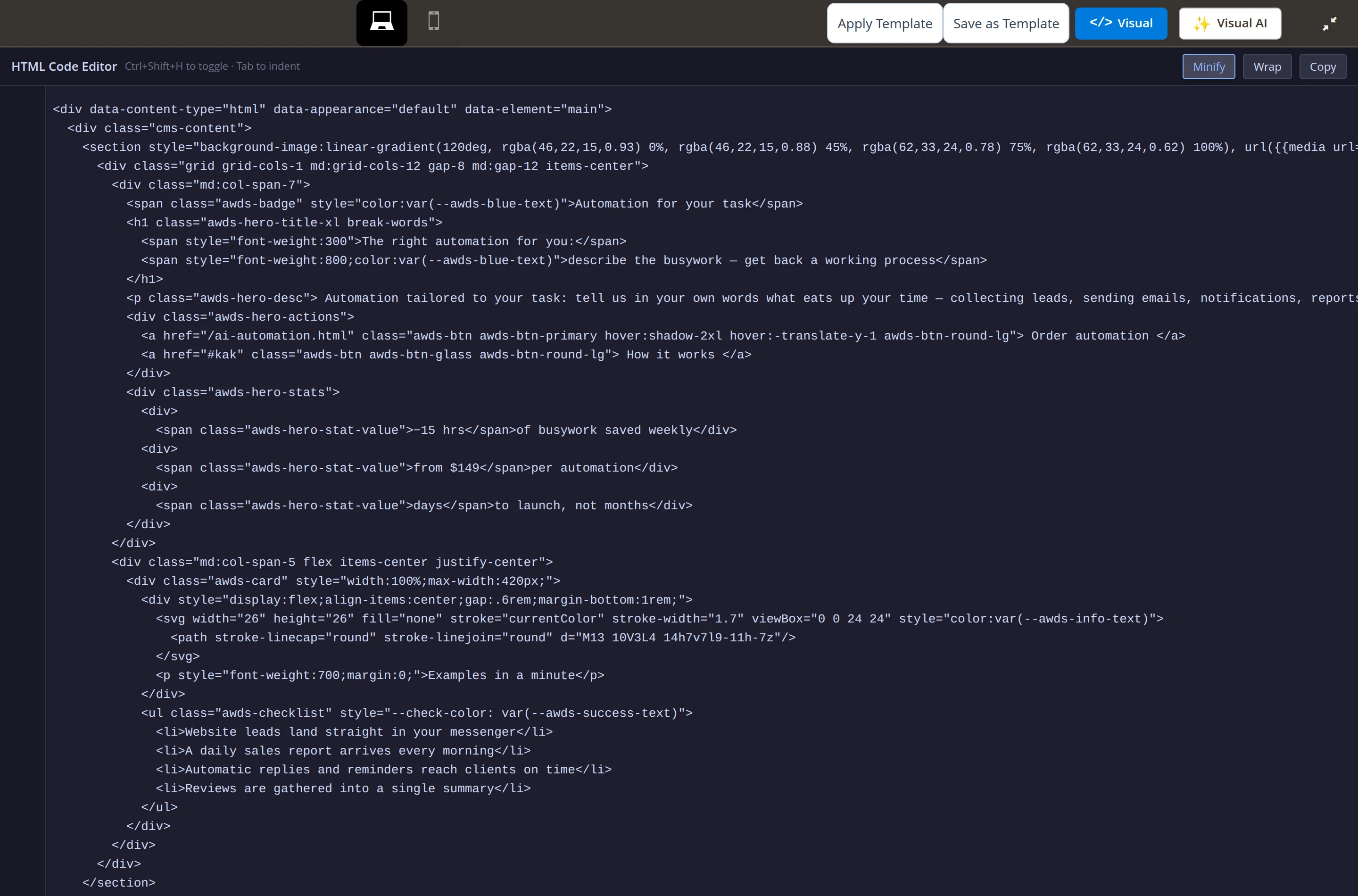1358x896 pixels.
Task: Click the HTML Code Editor title
Action: coord(64,66)
